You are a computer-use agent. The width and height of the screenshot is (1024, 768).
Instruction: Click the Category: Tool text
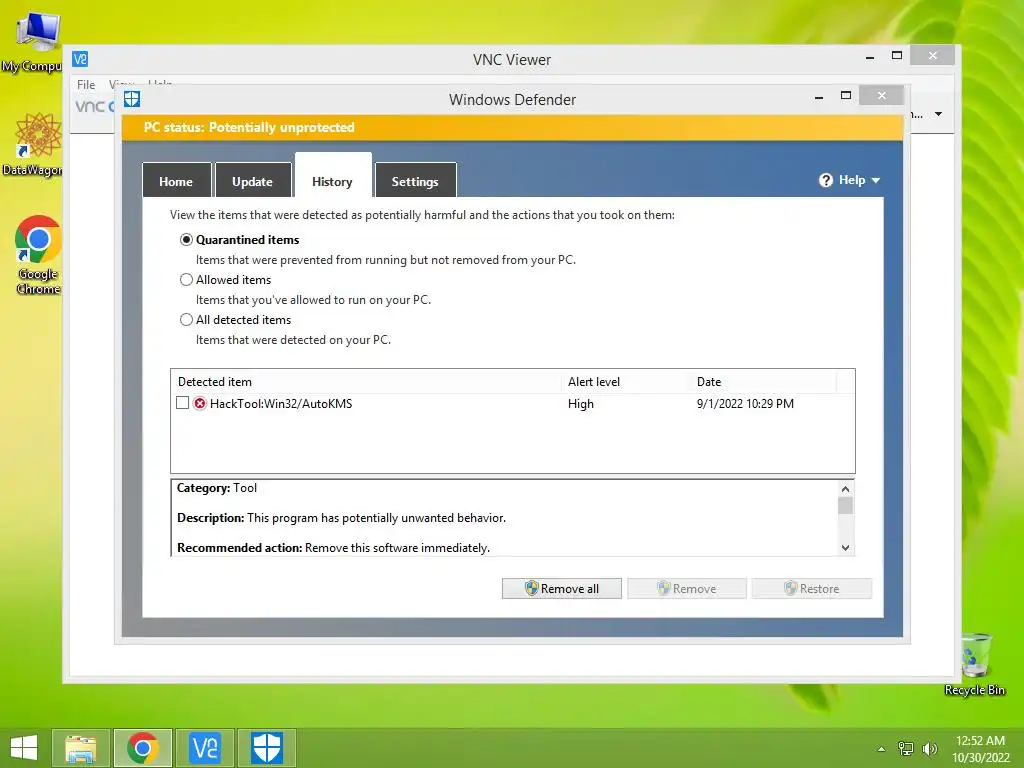217,488
